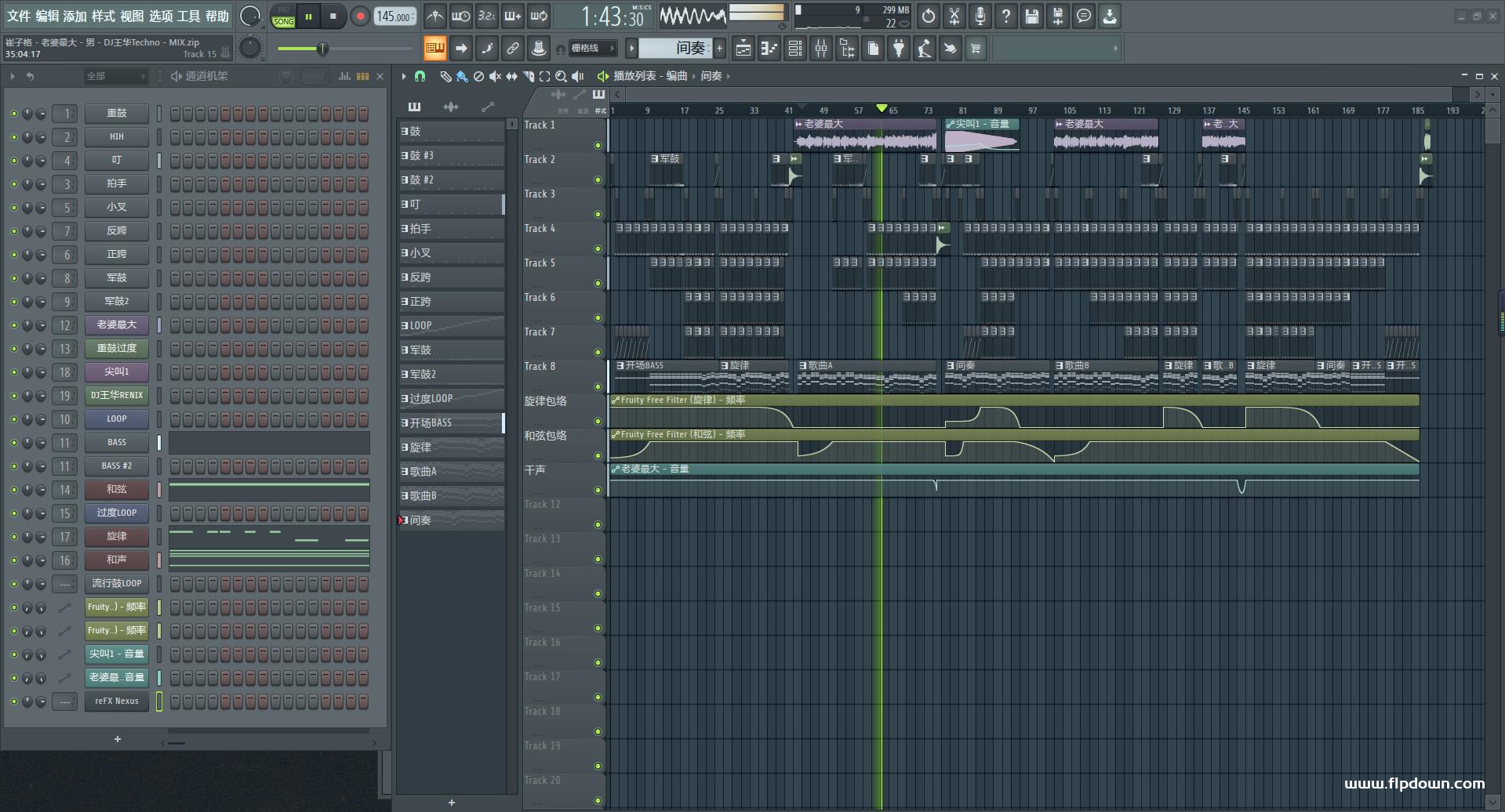This screenshot has height=812, width=1505.
Task: Click the project copy/pages icon in the toolbar
Action: click(873, 49)
